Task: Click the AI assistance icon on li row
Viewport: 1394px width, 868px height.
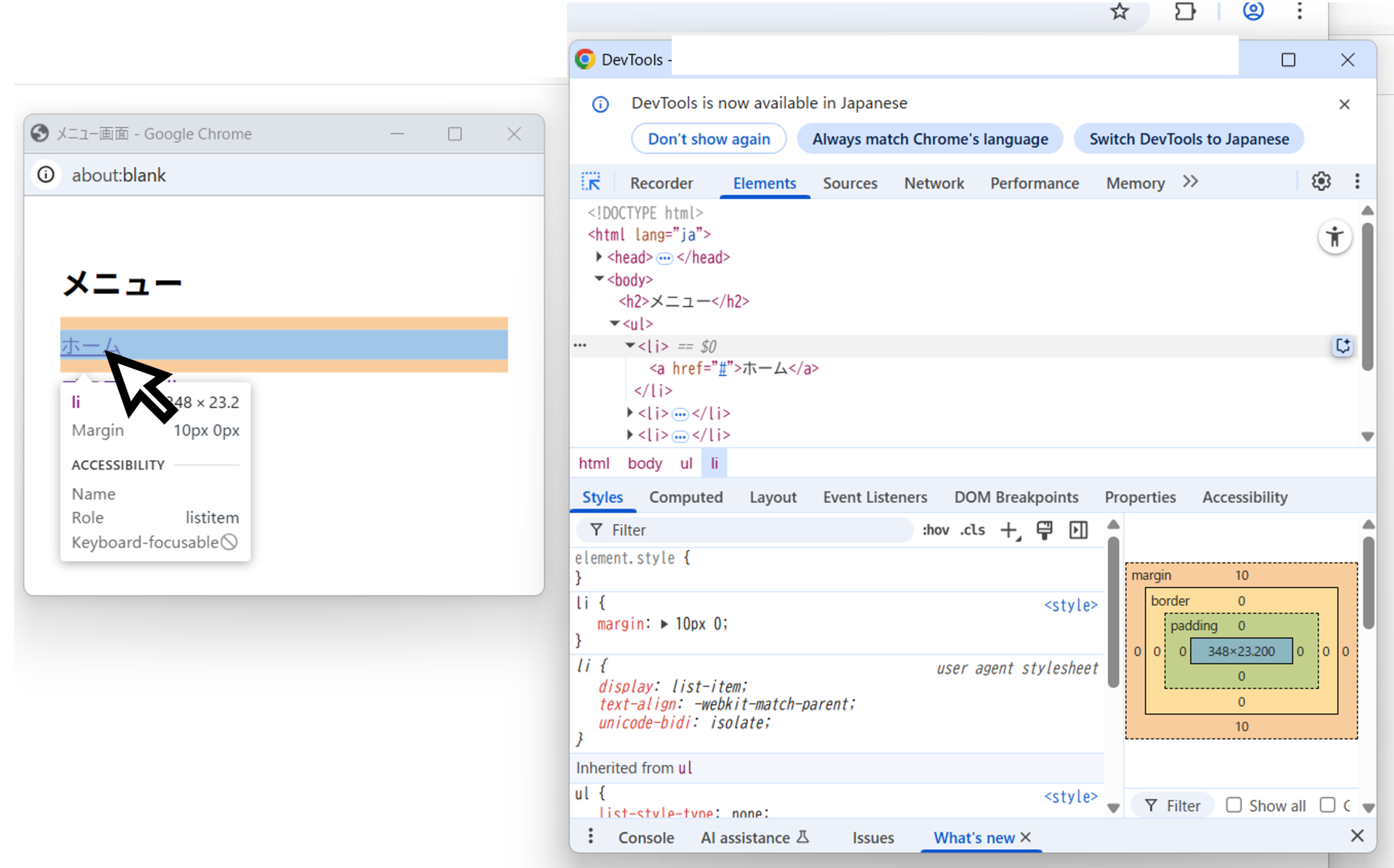Action: [1342, 346]
